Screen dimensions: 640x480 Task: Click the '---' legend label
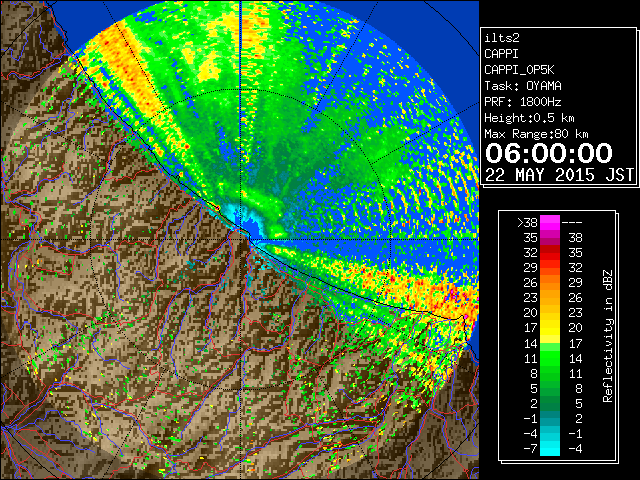[x=572, y=223]
